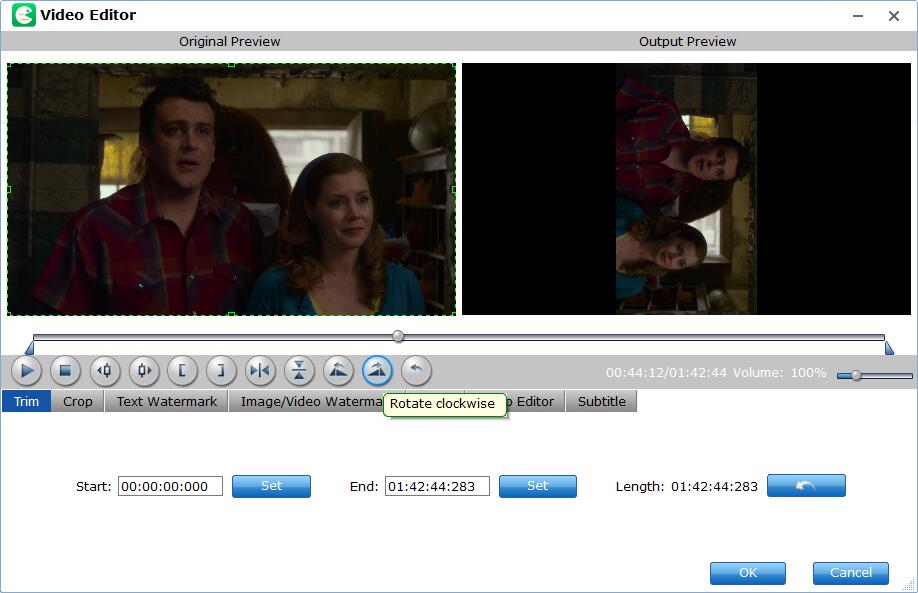Viewport: 918px width, 593px height.
Task: Click the Original Preview heading
Action: [230, 42]
